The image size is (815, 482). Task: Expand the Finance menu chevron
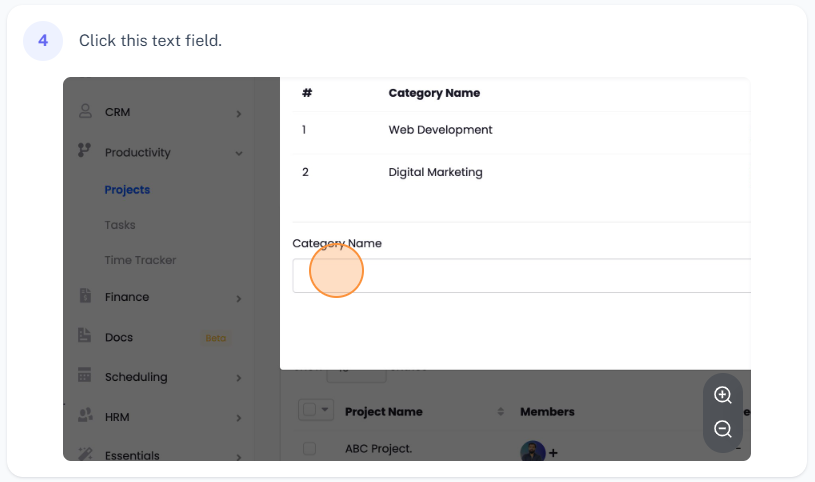pyautogui.click(x=238, y=298)
